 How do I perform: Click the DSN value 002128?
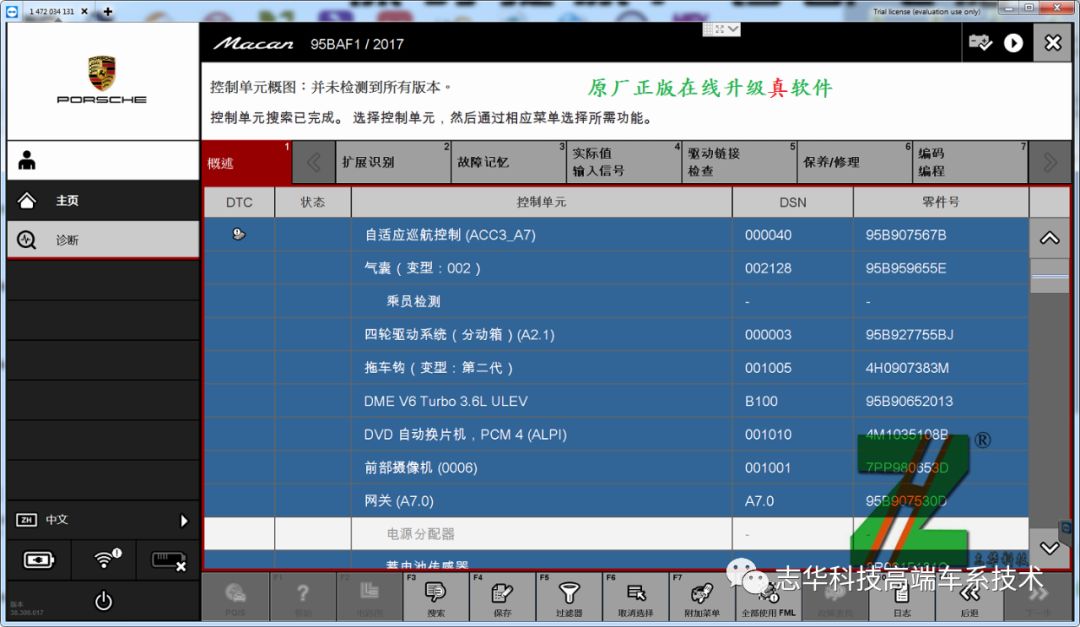[x=768, y=268]
